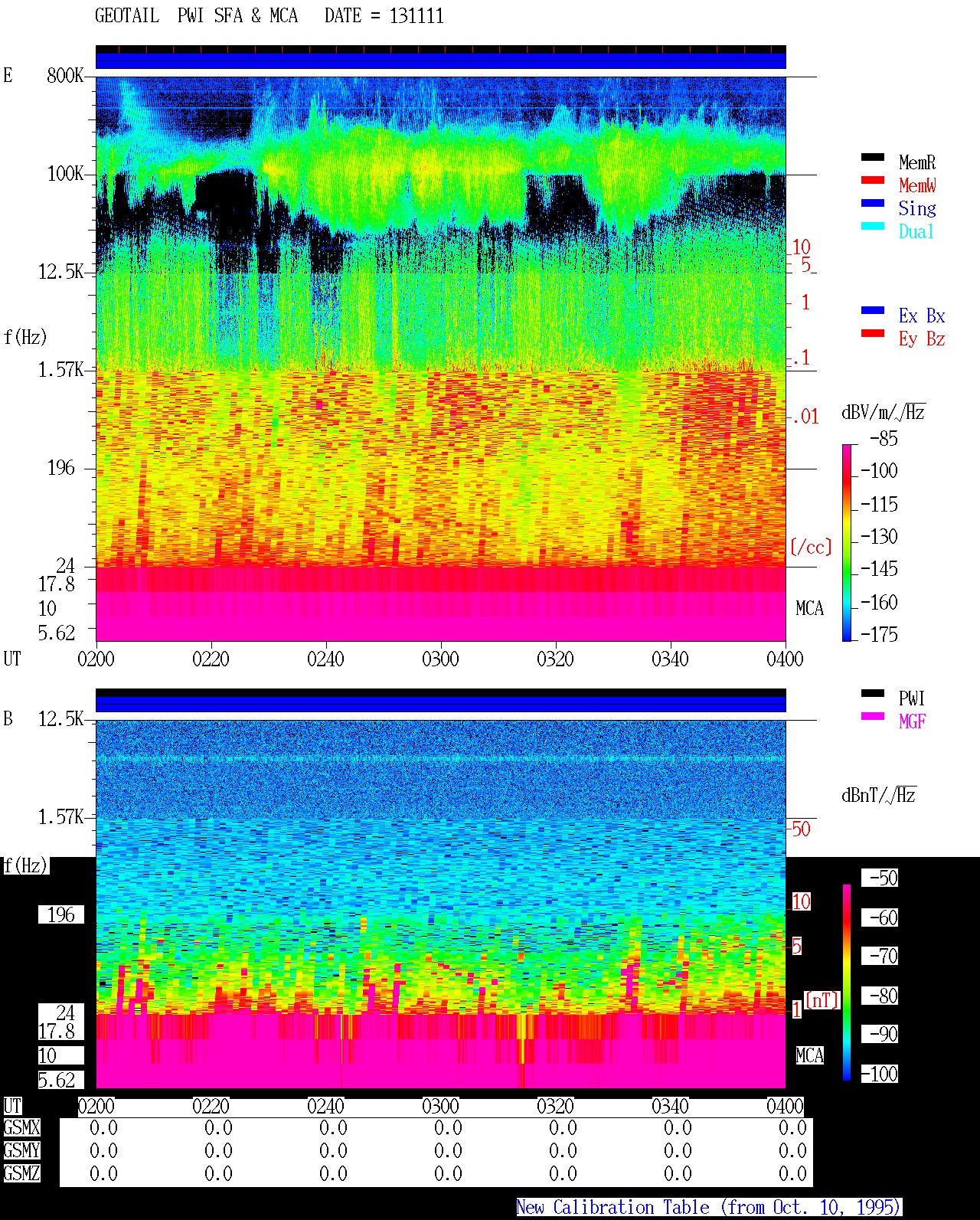This screenshot has height=1220, width=980.
Task: Click the magenta MGF legend swatch
Action: click(x=873, y=717)
